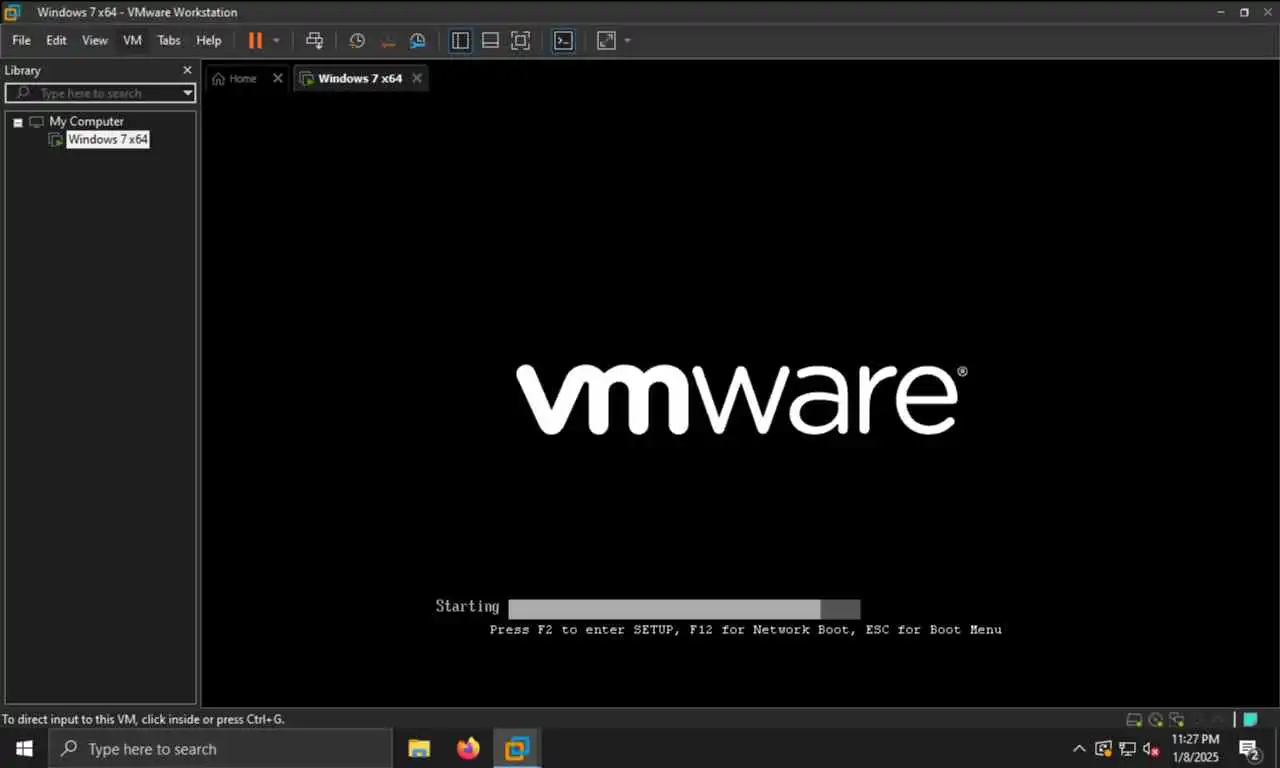This screenshot has width=1280, height=768.
Task: Toggle the library sidebar view icon
Action: point(460,41)
